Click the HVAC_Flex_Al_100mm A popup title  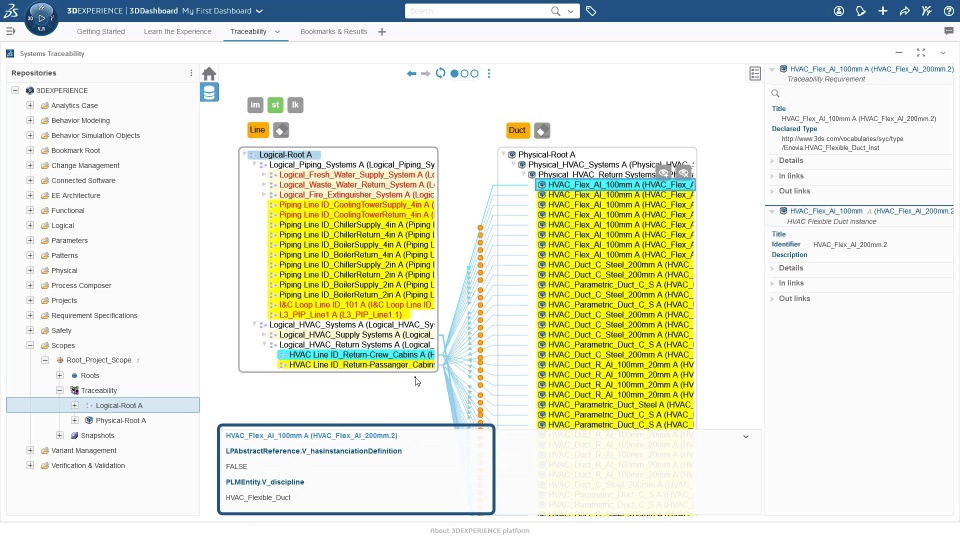tap(311, 435)
